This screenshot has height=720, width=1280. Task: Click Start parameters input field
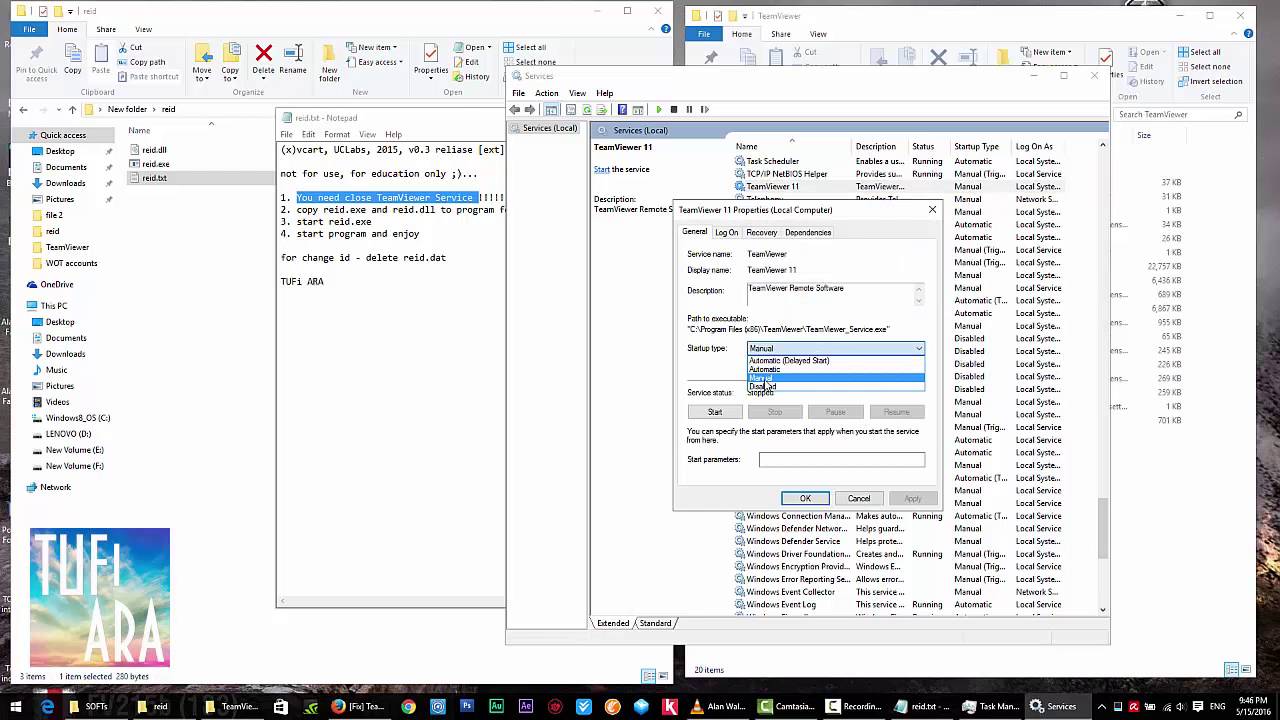[842, 460]
